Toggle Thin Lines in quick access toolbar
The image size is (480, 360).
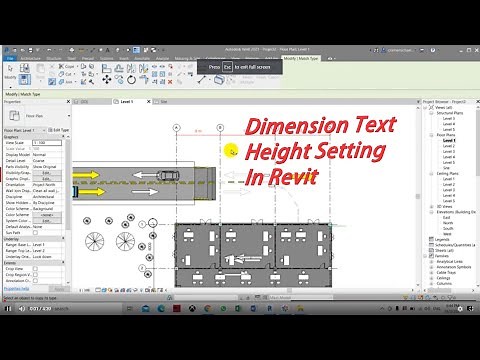tap(136, 50)
